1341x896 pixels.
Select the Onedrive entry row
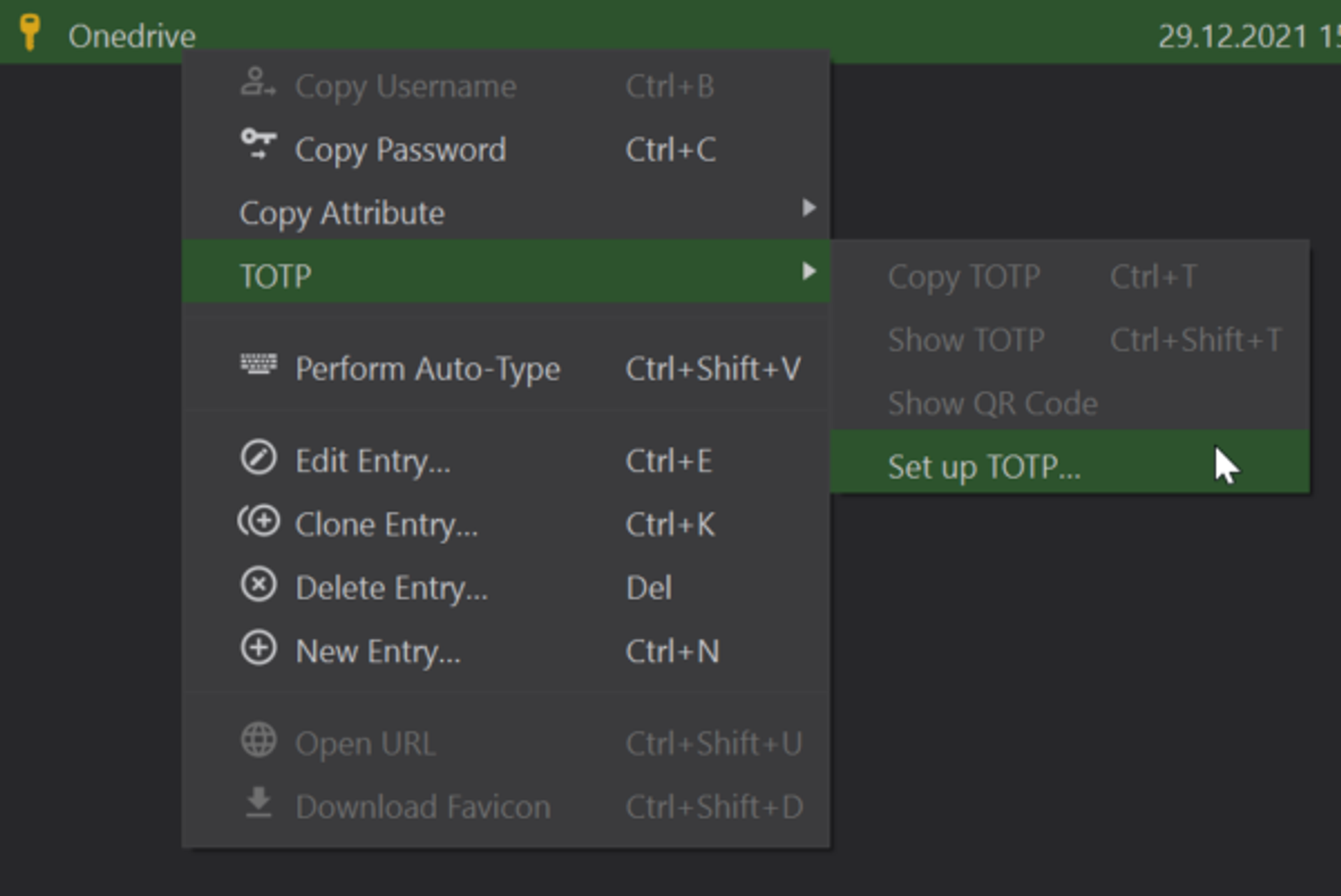[670, 32]
